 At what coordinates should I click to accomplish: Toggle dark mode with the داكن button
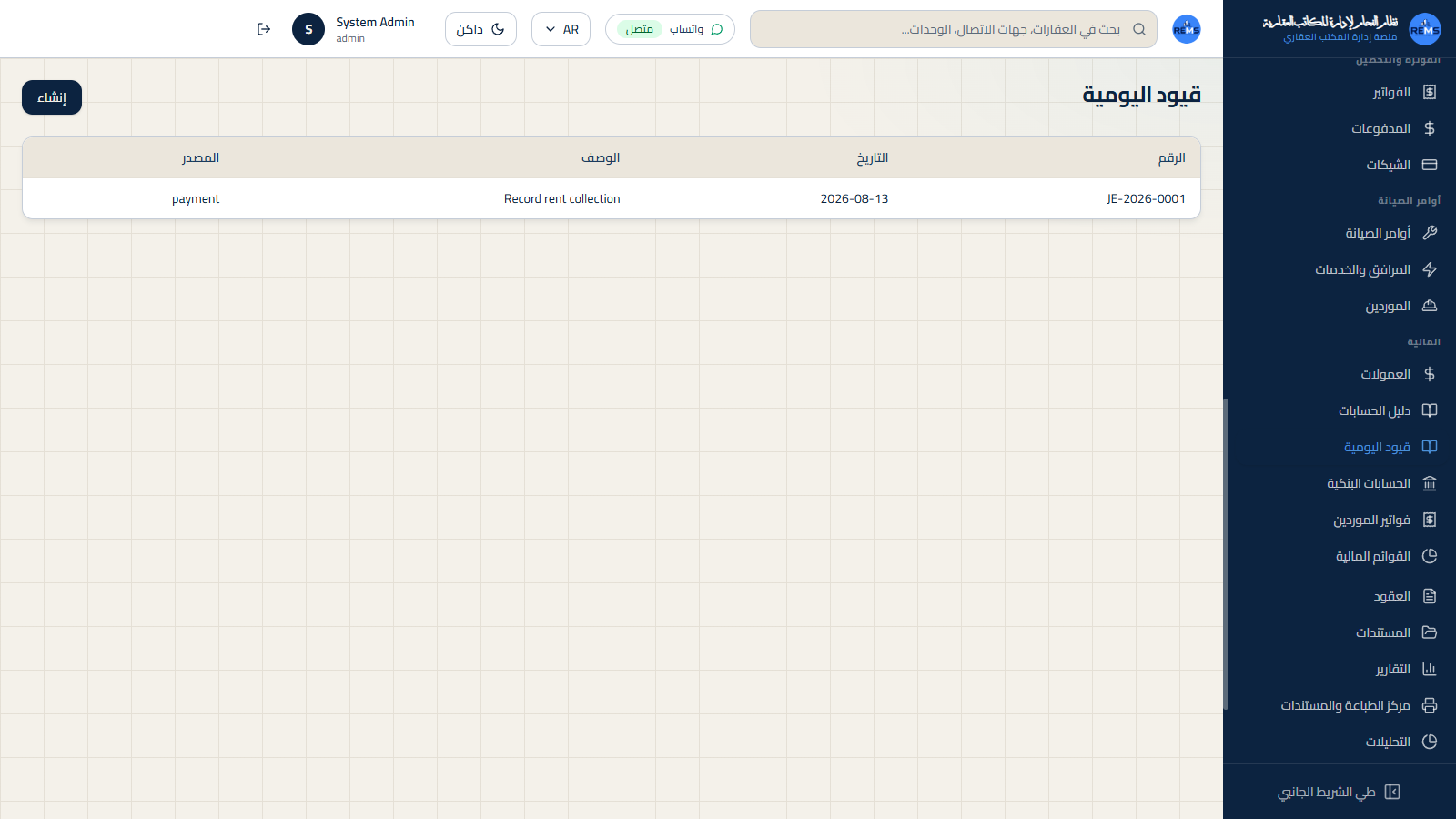click(x=480, y=29)
